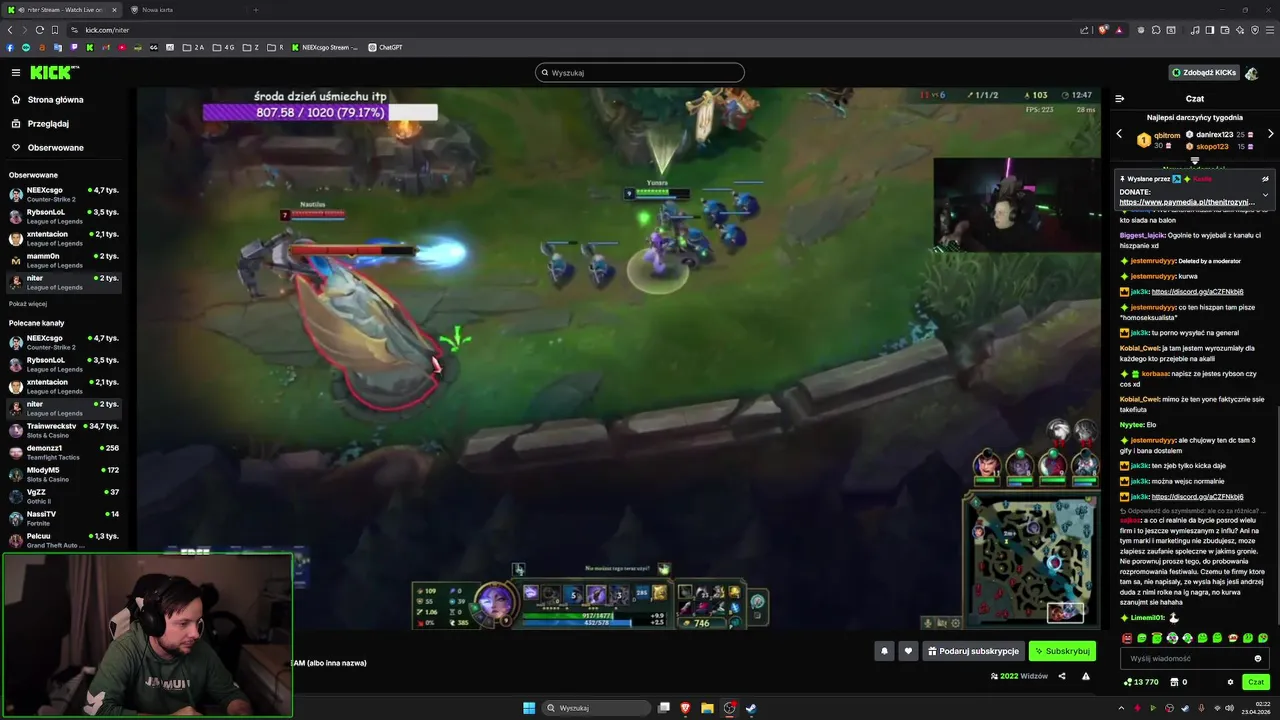Reload the page

(x=40, y=30)
